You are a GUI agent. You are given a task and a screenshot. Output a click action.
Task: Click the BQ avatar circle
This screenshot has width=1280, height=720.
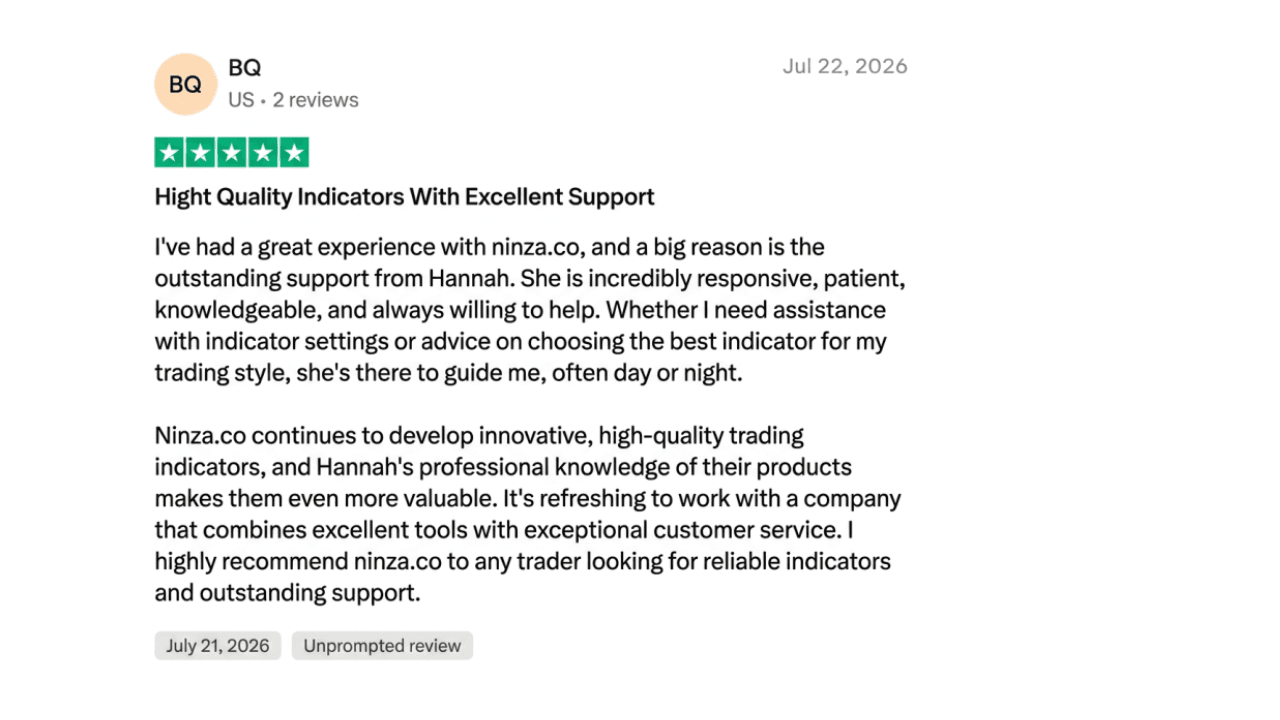(x=185, y=84)
